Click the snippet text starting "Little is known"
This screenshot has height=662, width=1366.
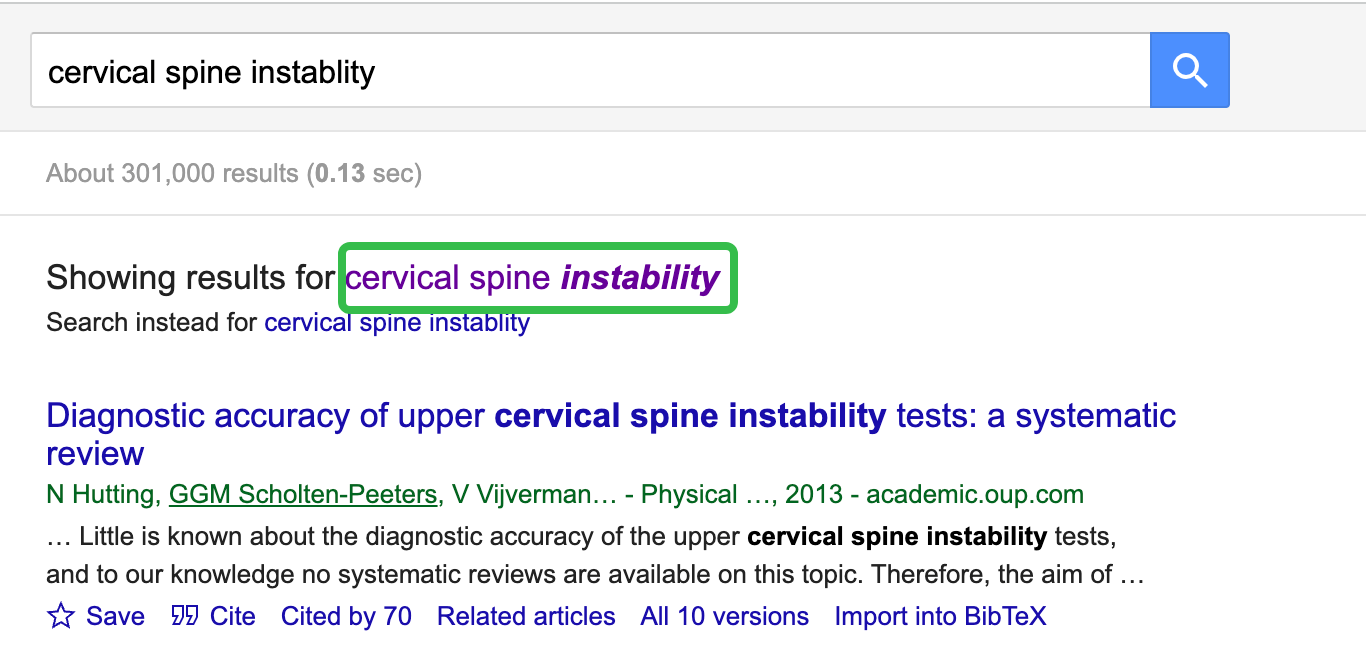click(595, 556)
